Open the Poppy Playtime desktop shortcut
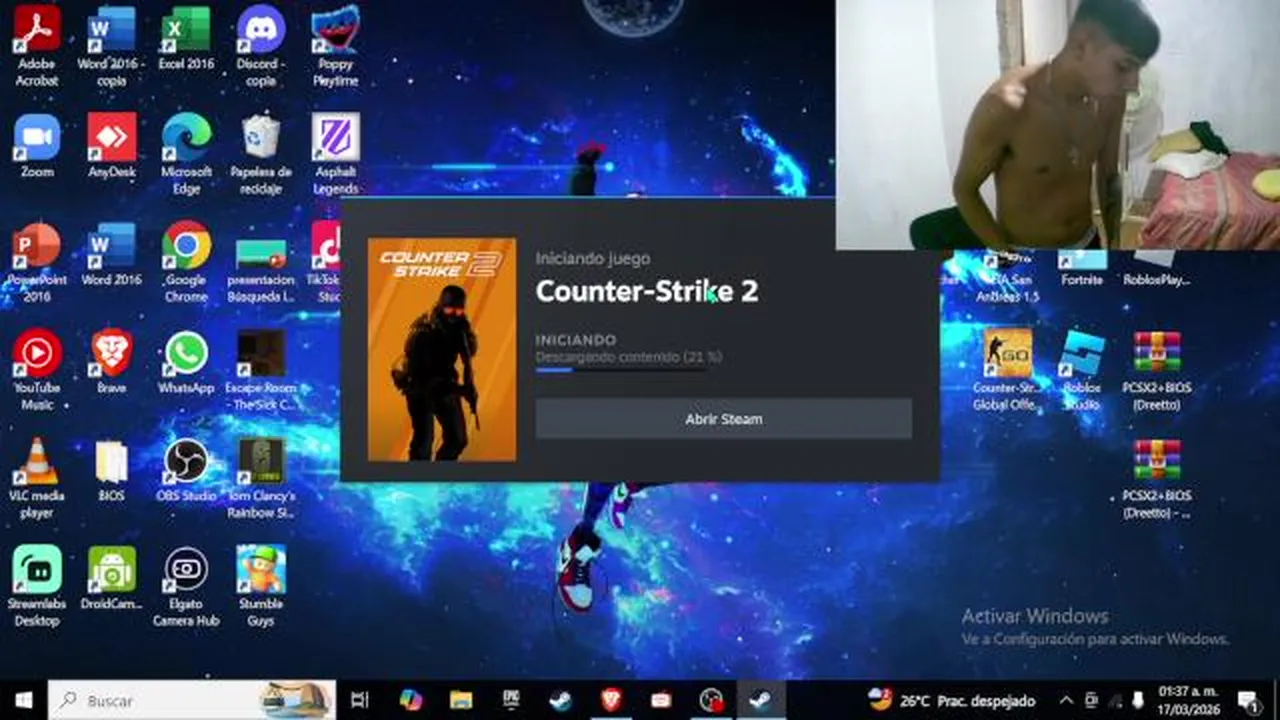The width and height of the screenshot is (1280, 720). [335, 46]
